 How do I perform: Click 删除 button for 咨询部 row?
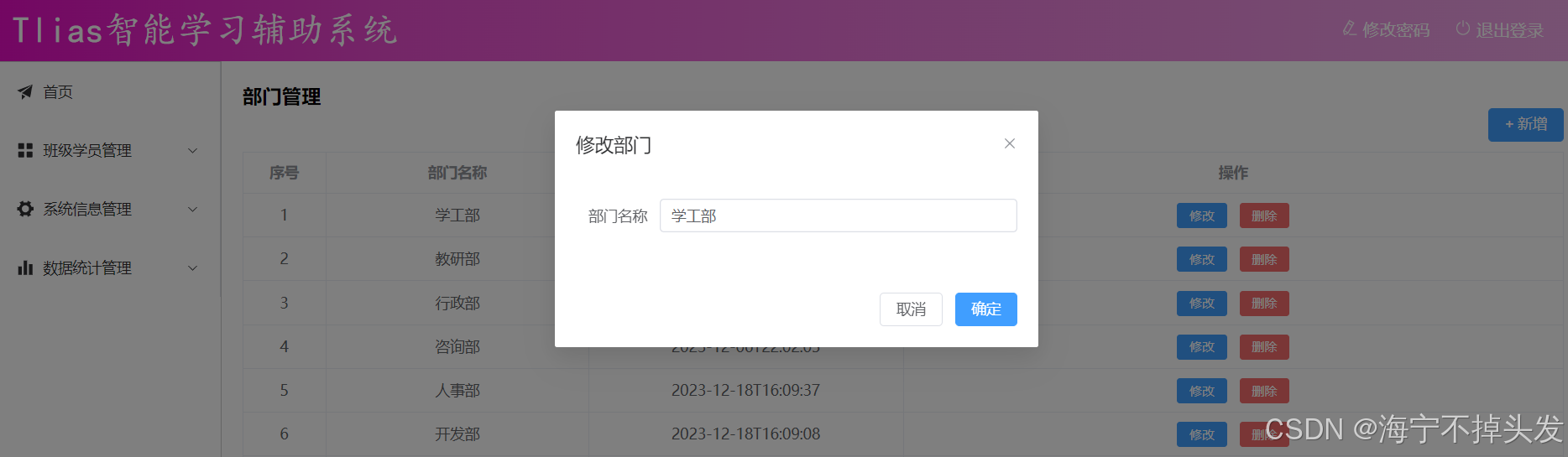click(x=1264, y=346)
